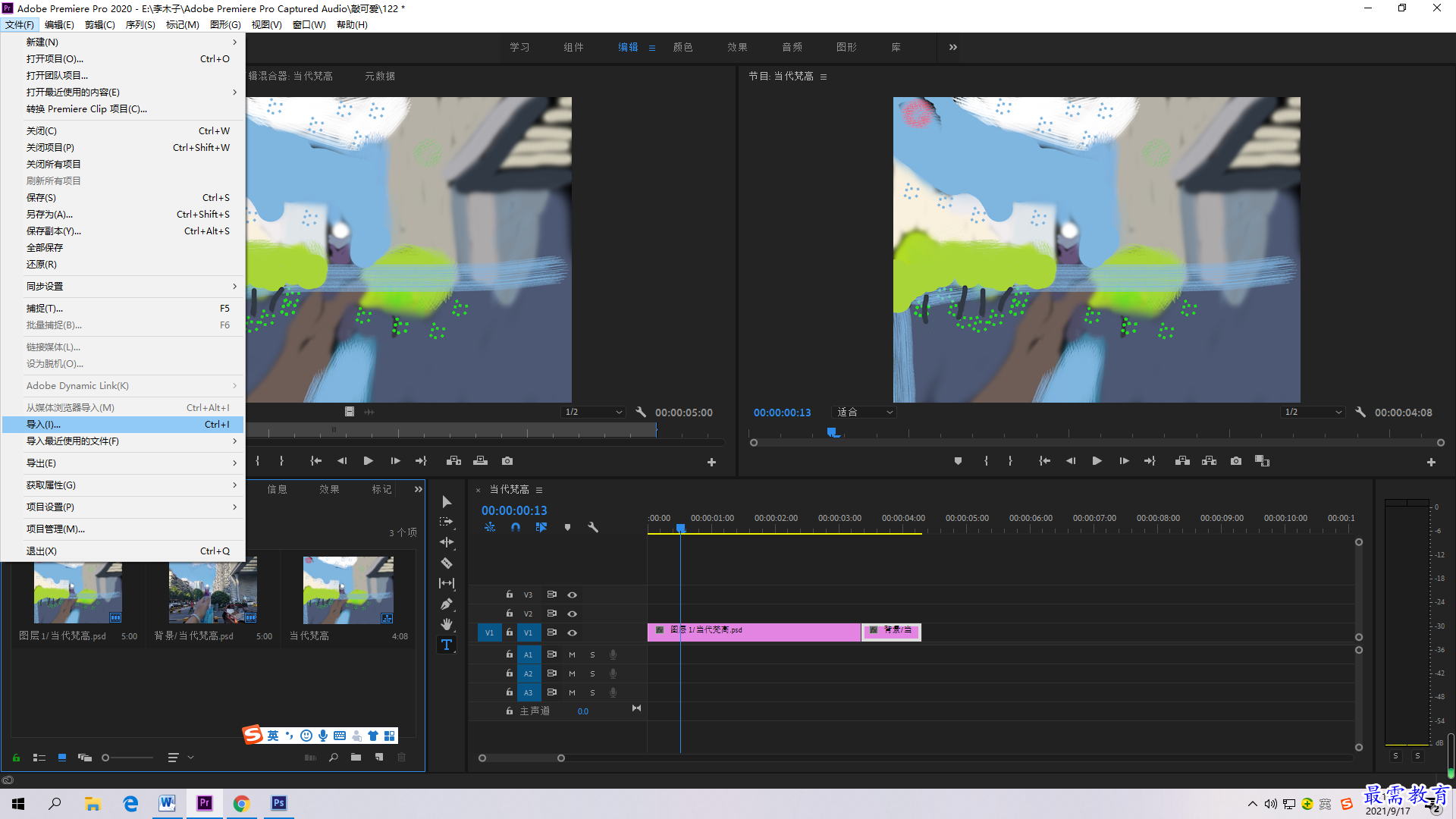This screenshot has width=1456, height=819.
Task: Open timeline display settings wrench
Action: pyautogui.click(x=593, y=527)
